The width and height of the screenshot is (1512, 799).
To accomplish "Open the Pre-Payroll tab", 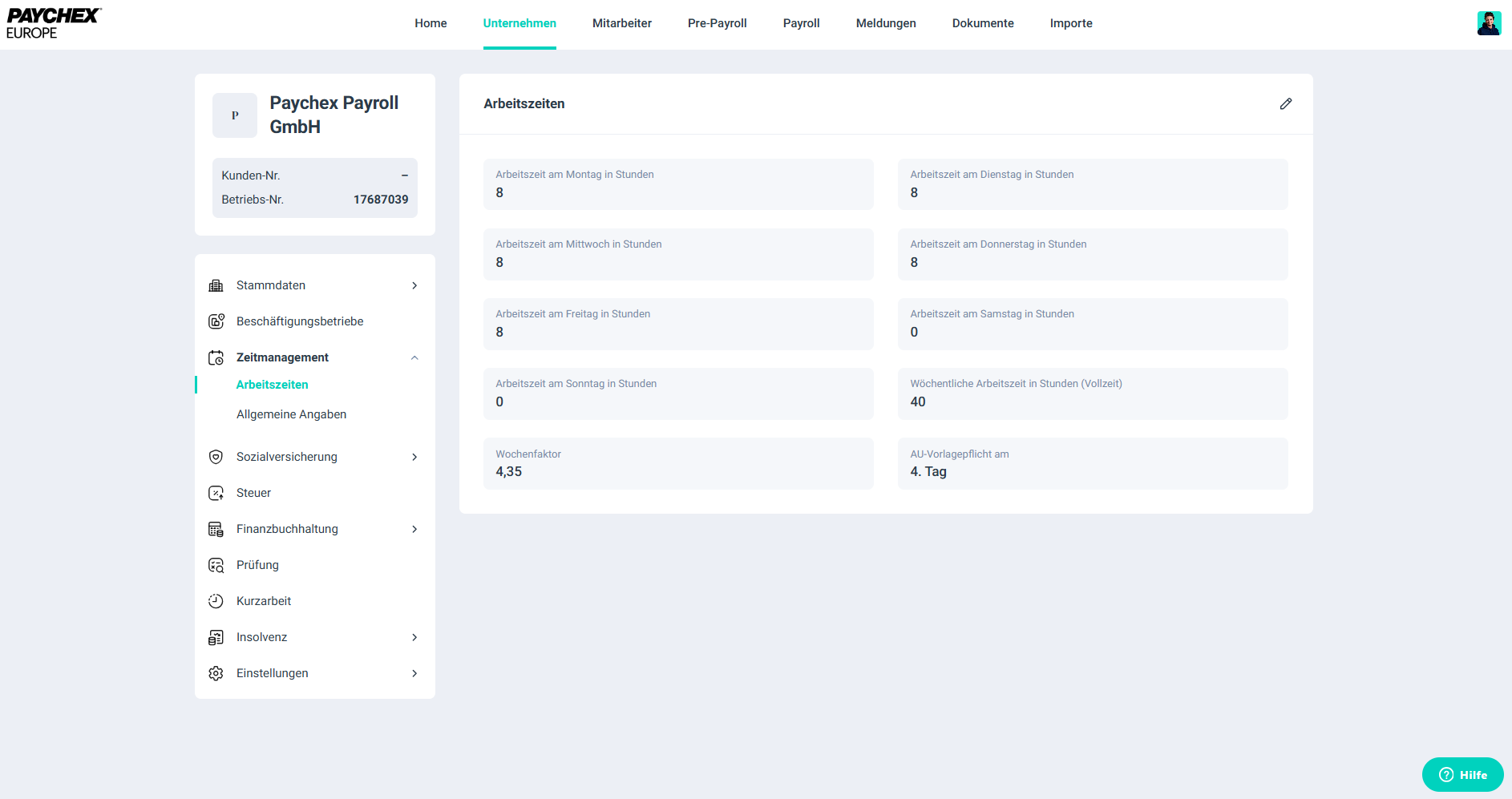I will tap(717, 23).
